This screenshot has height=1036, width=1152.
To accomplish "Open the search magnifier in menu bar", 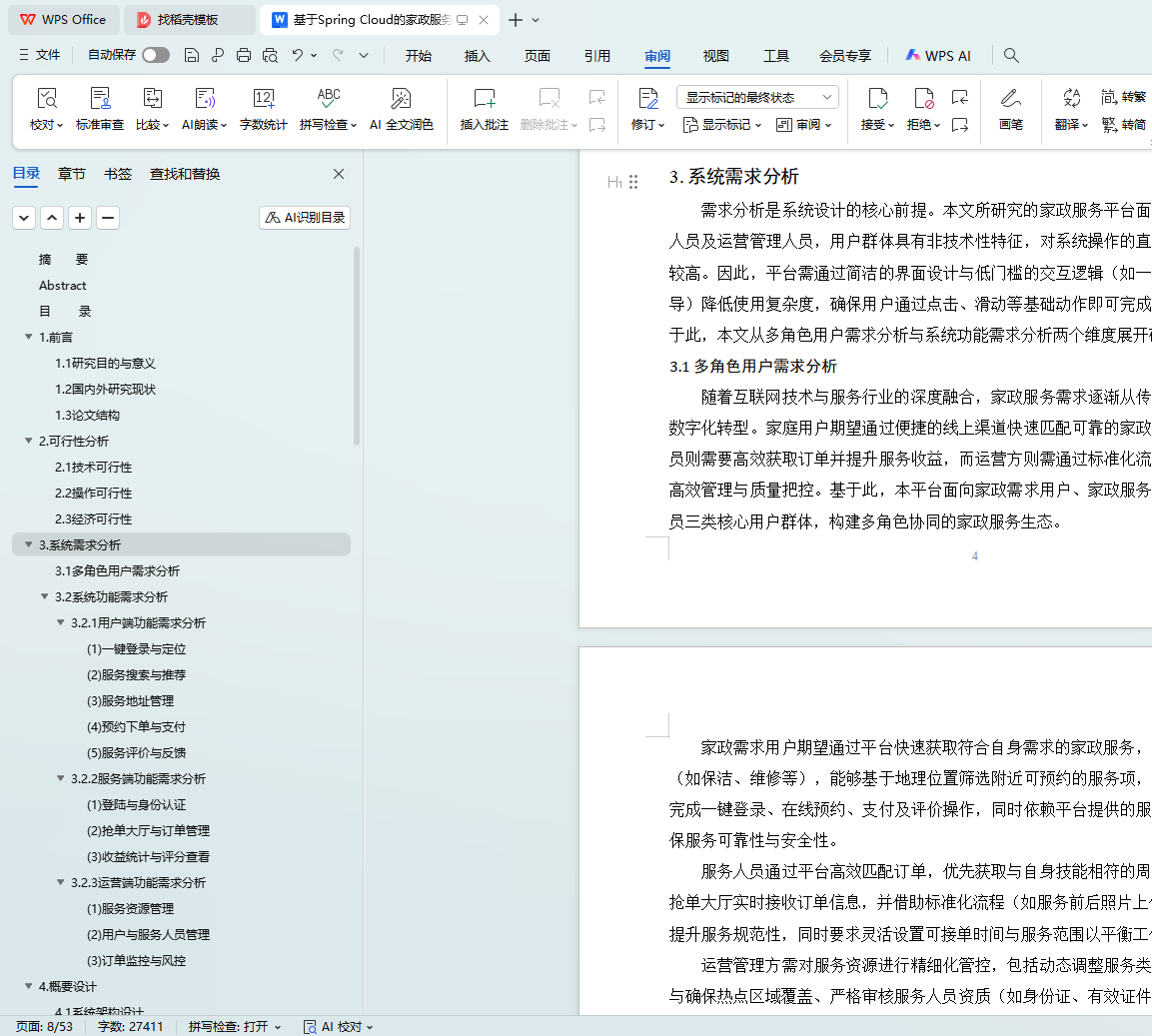I will 1011,55.
